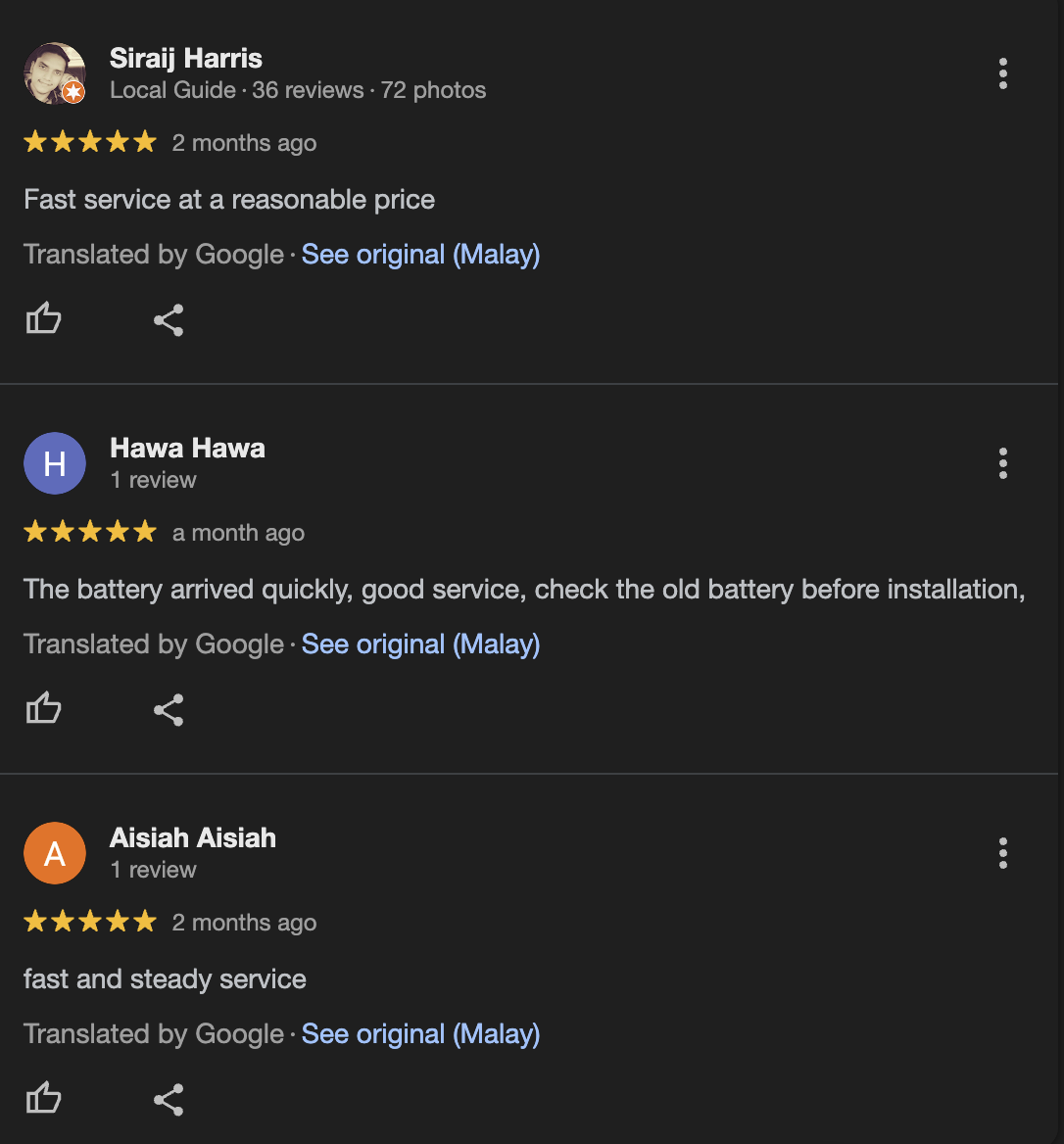1064x1144 pixels.
Task: Open Hawa Hawa's purple H avatar
Action: pos(55,463)
